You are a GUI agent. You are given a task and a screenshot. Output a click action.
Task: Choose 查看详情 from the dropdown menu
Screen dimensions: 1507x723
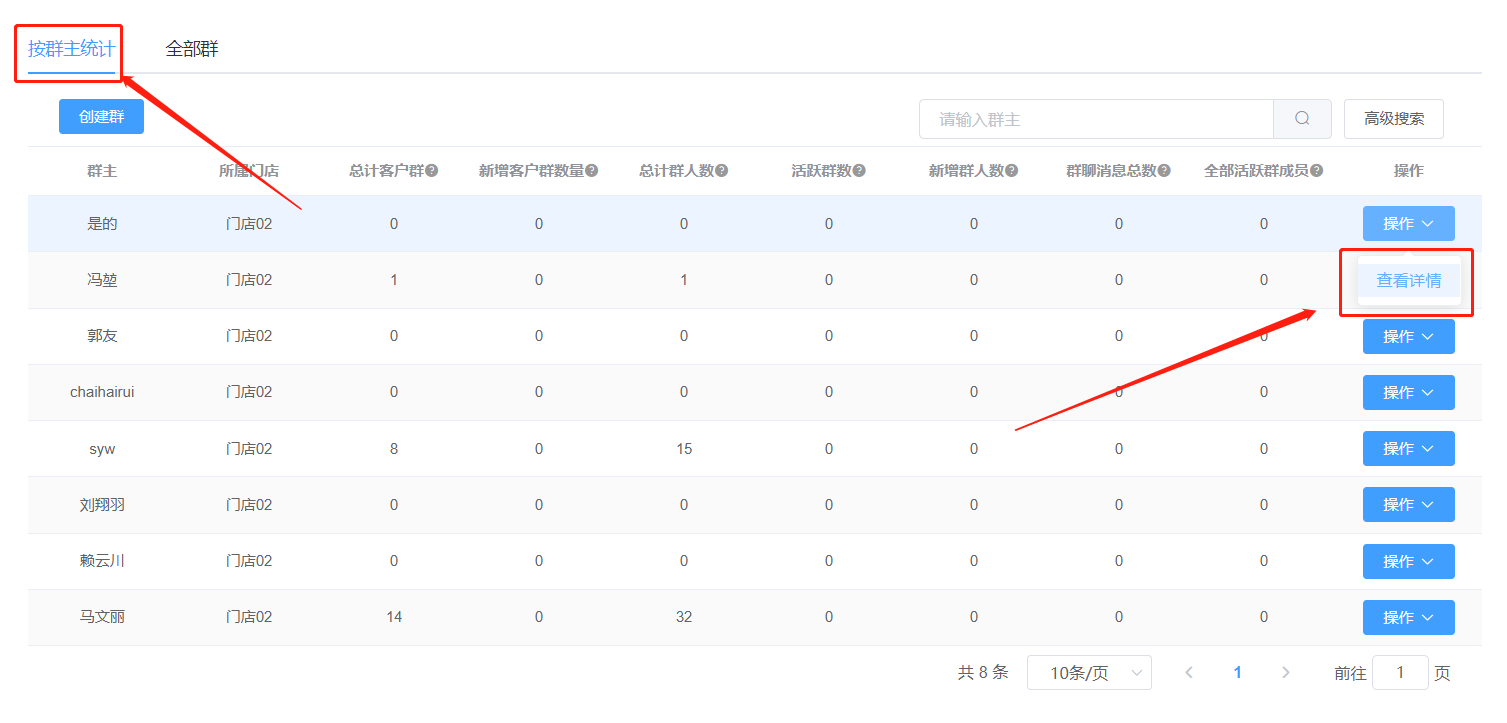tap(1409, 281)
